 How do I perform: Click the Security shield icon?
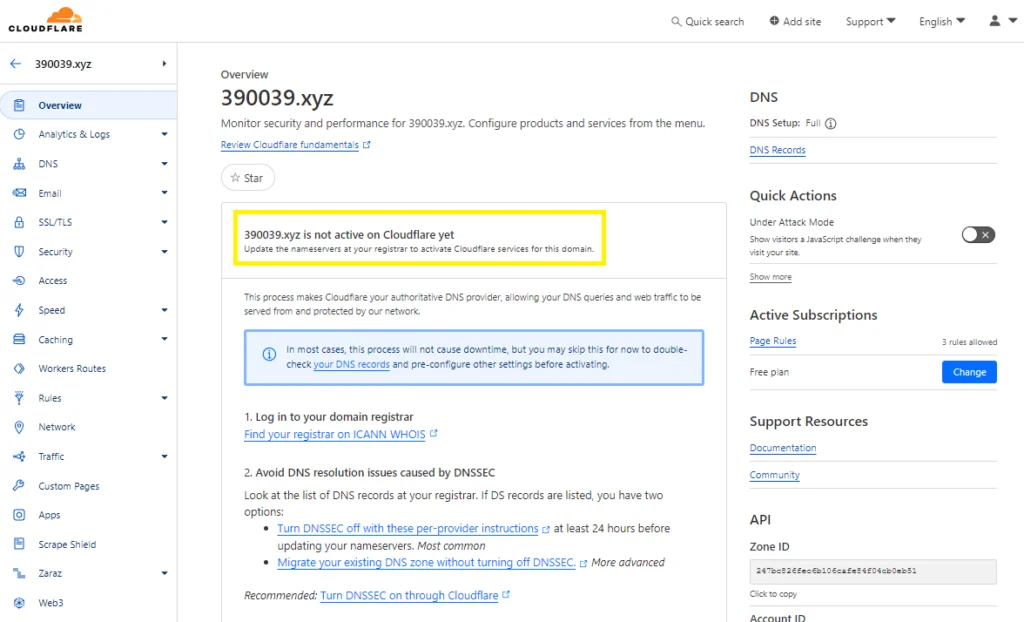(19, 252)
